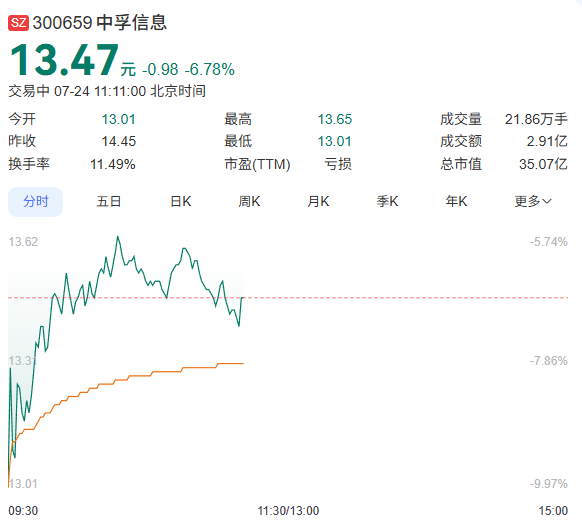Click the 今开 label

(x=22, y=120)
